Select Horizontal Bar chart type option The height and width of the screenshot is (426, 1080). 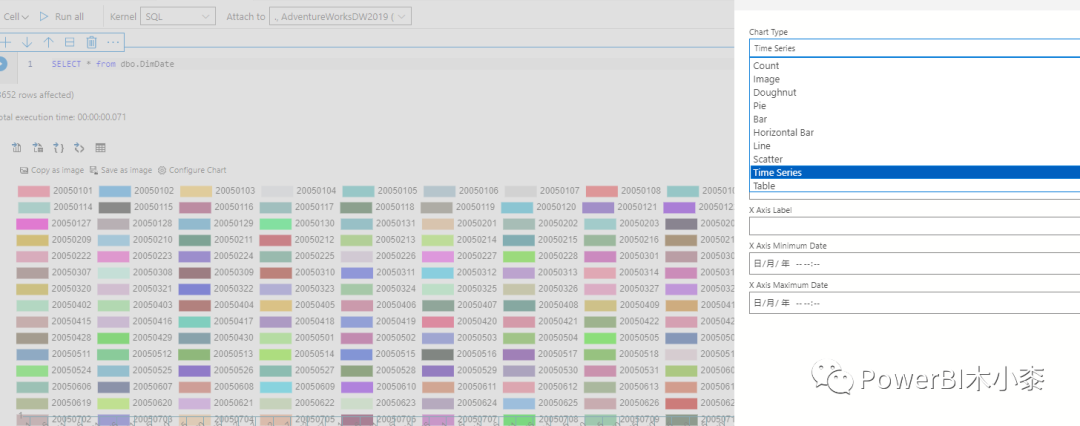783,132
